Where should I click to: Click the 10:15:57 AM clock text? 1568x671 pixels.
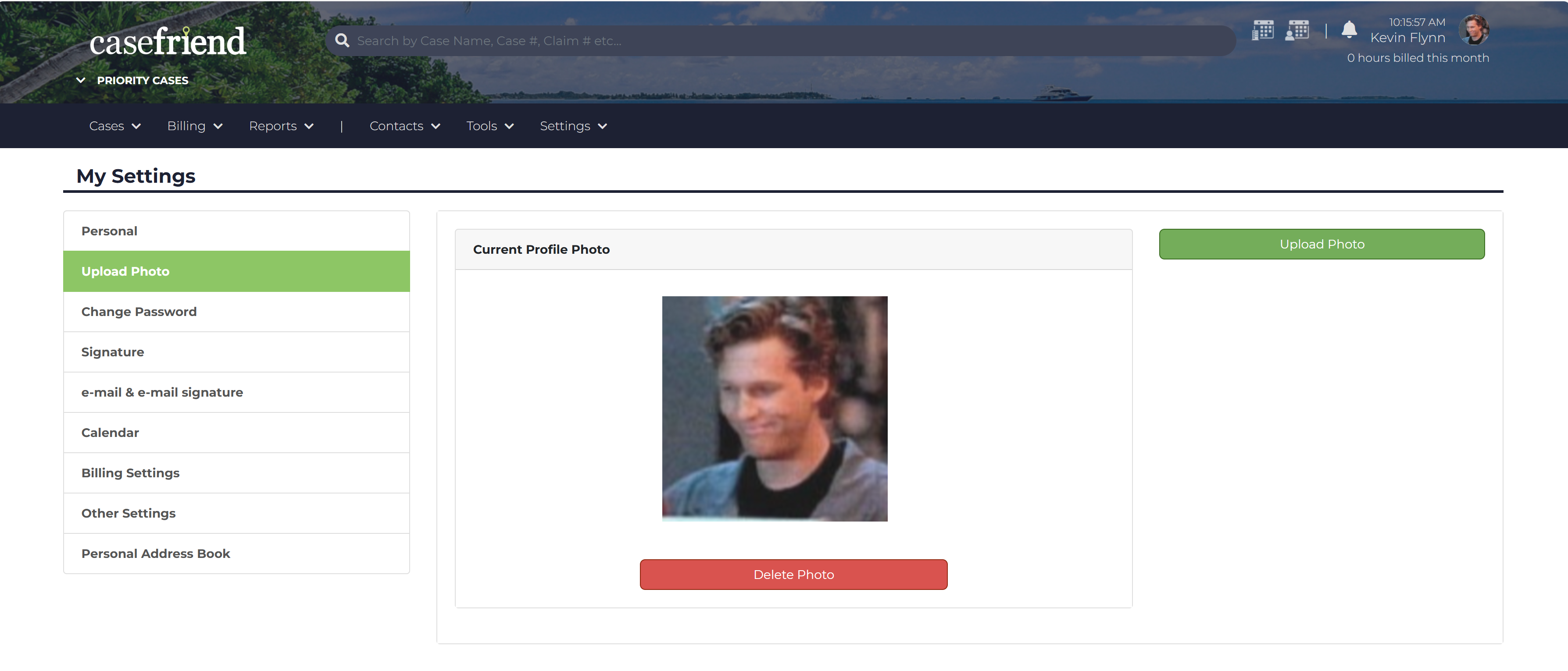[1416, 22]
